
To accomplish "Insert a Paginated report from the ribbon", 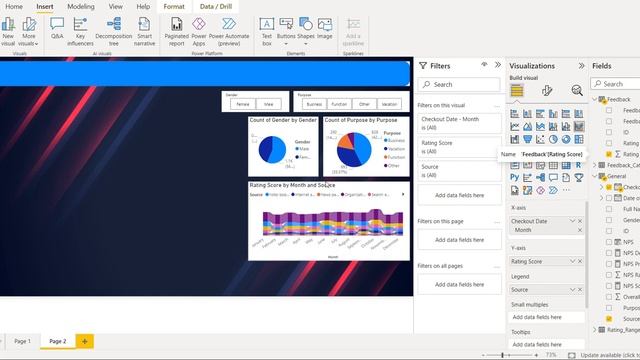I will point(176,31).
